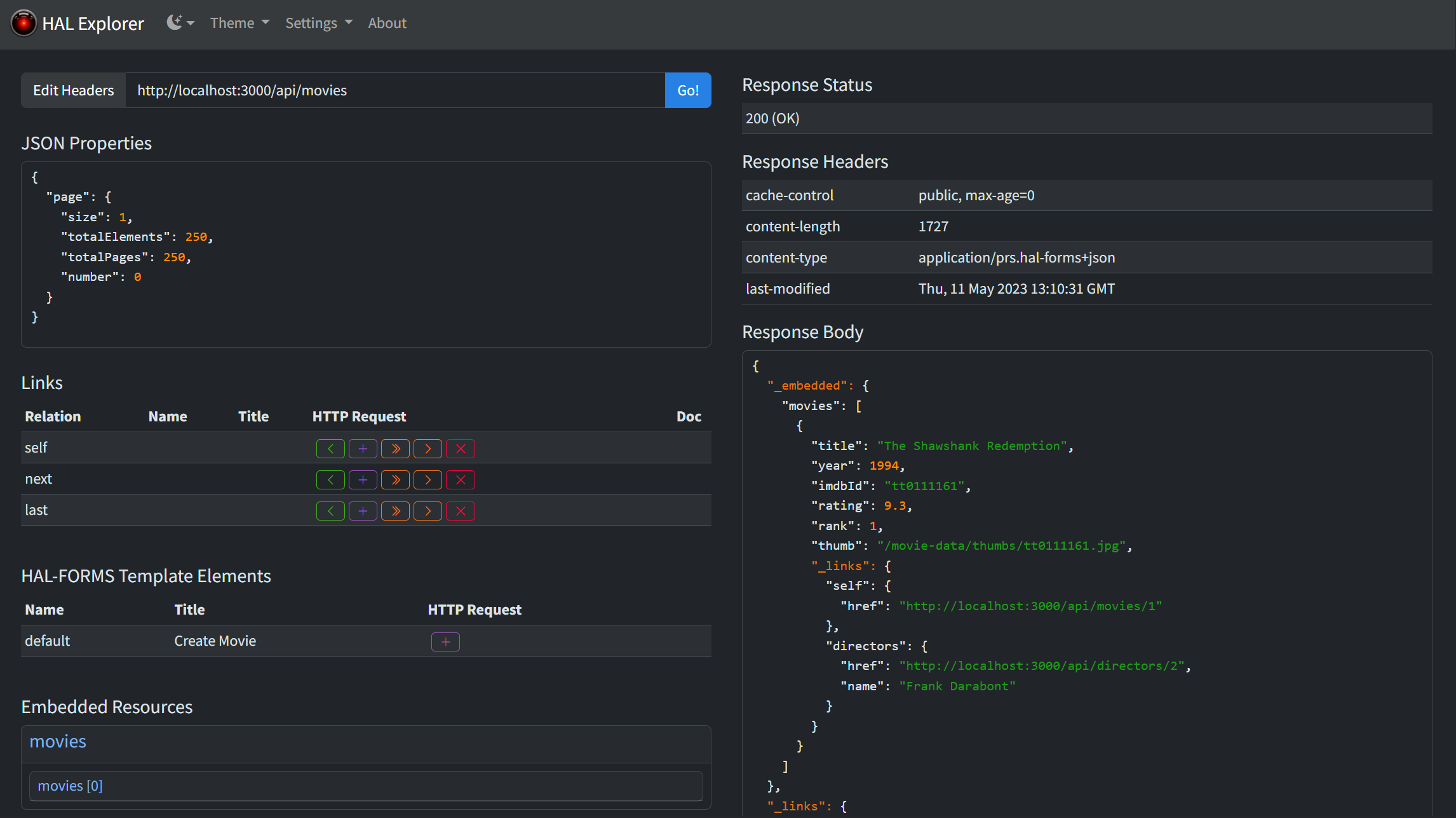Click the PUT (») icon on the last relation row

pyautogui.click(x=395, y=510)
